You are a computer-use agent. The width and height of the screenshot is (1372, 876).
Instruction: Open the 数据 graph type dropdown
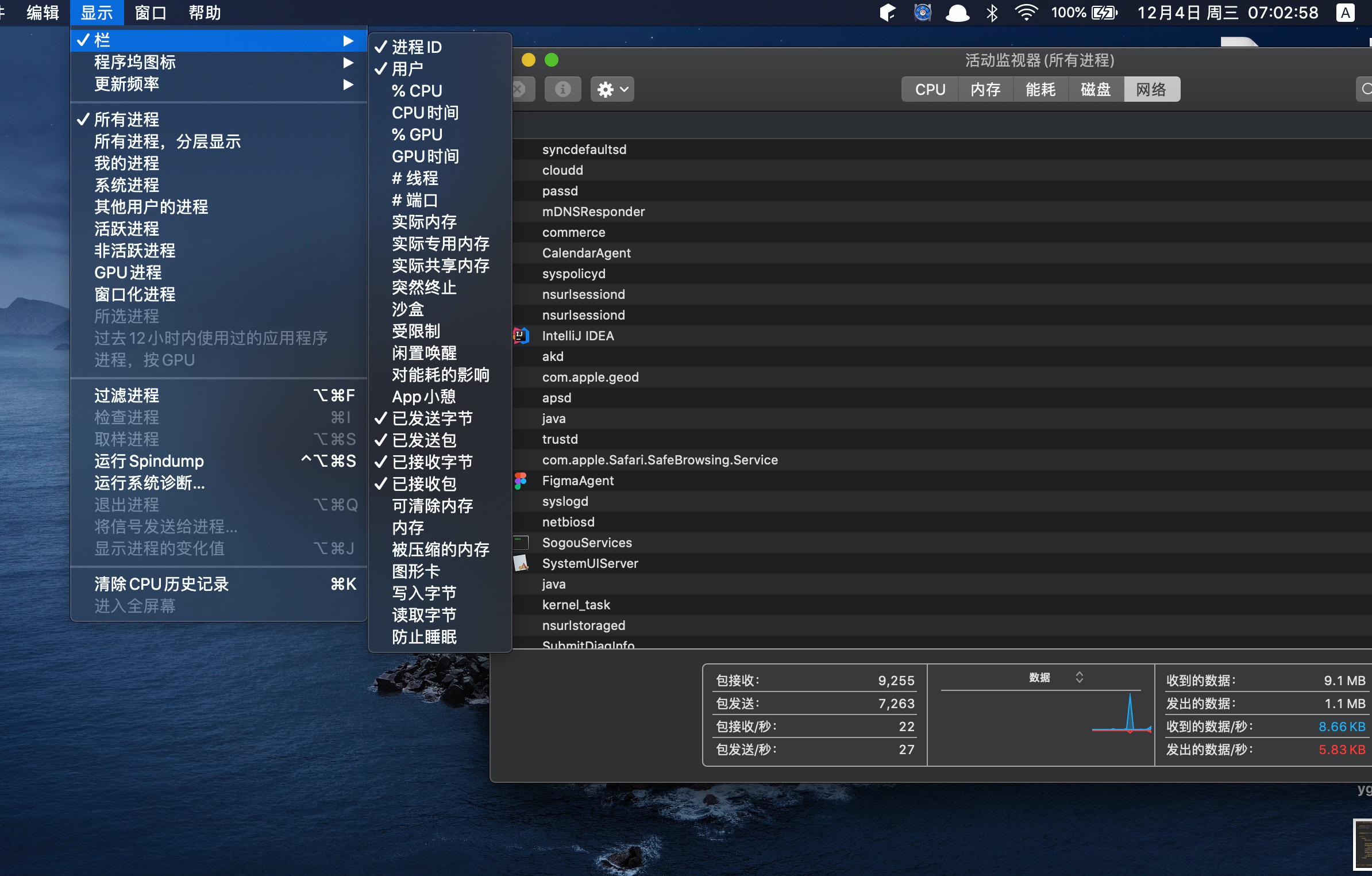pos(1056,678)
